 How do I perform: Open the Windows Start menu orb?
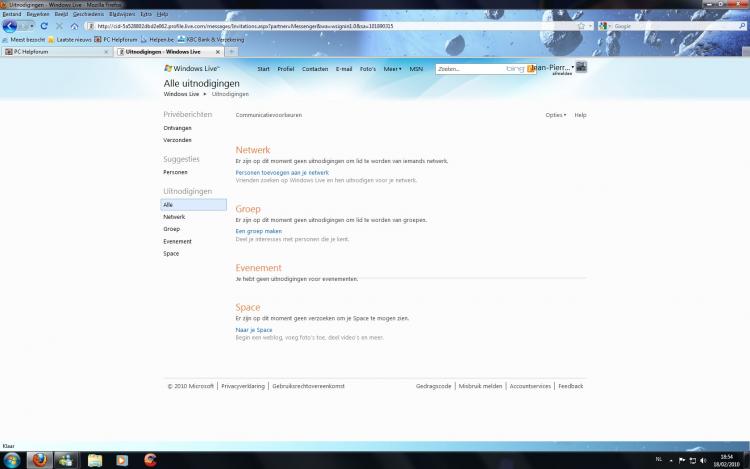11,460
